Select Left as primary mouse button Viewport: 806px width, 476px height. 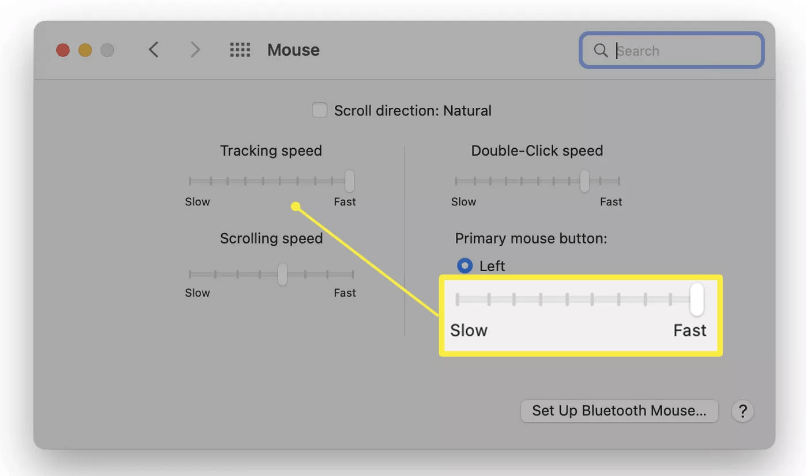click(465, 266)
